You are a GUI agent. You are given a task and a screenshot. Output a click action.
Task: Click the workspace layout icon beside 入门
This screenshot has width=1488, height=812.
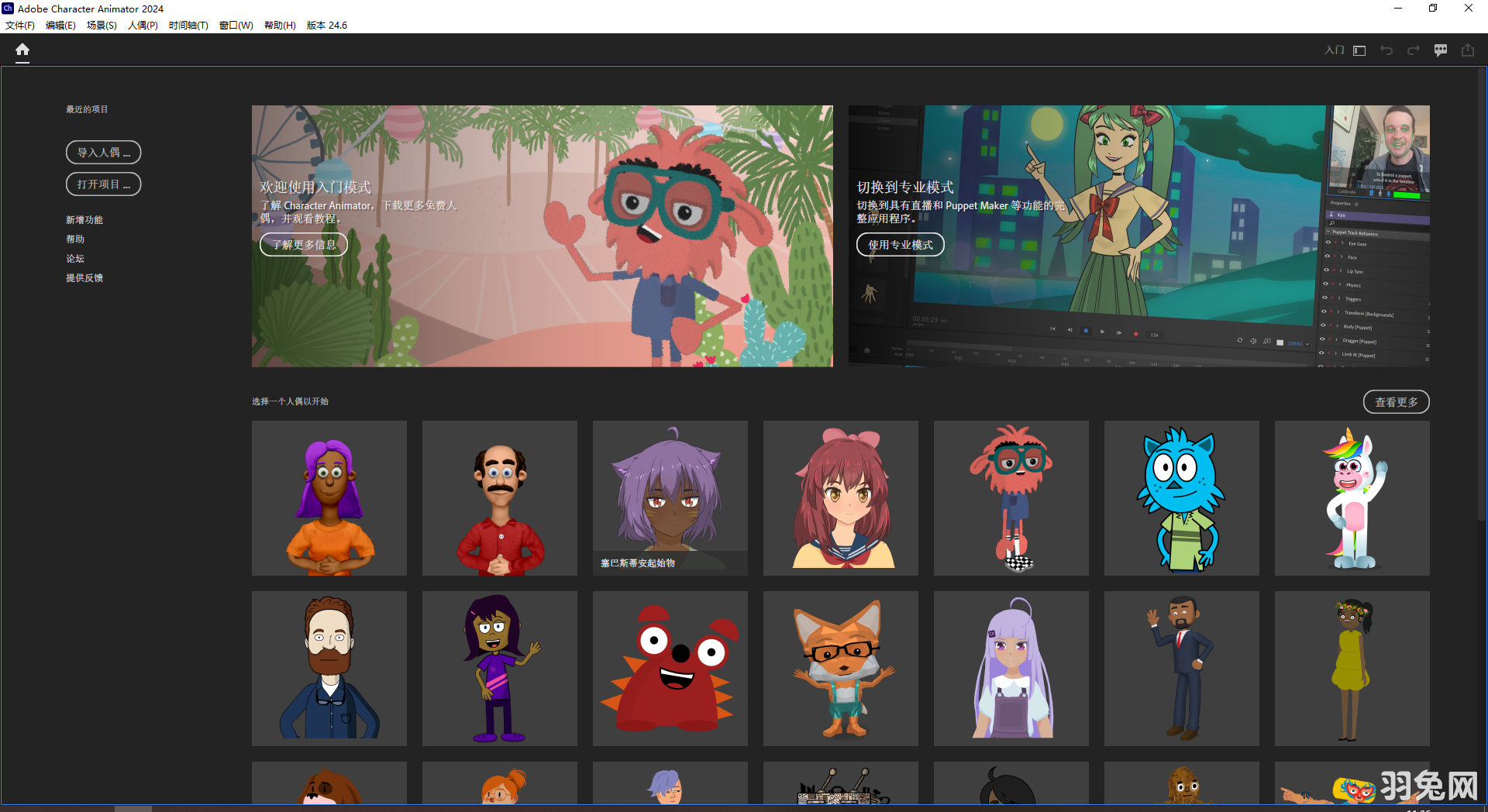[1358, 50]
